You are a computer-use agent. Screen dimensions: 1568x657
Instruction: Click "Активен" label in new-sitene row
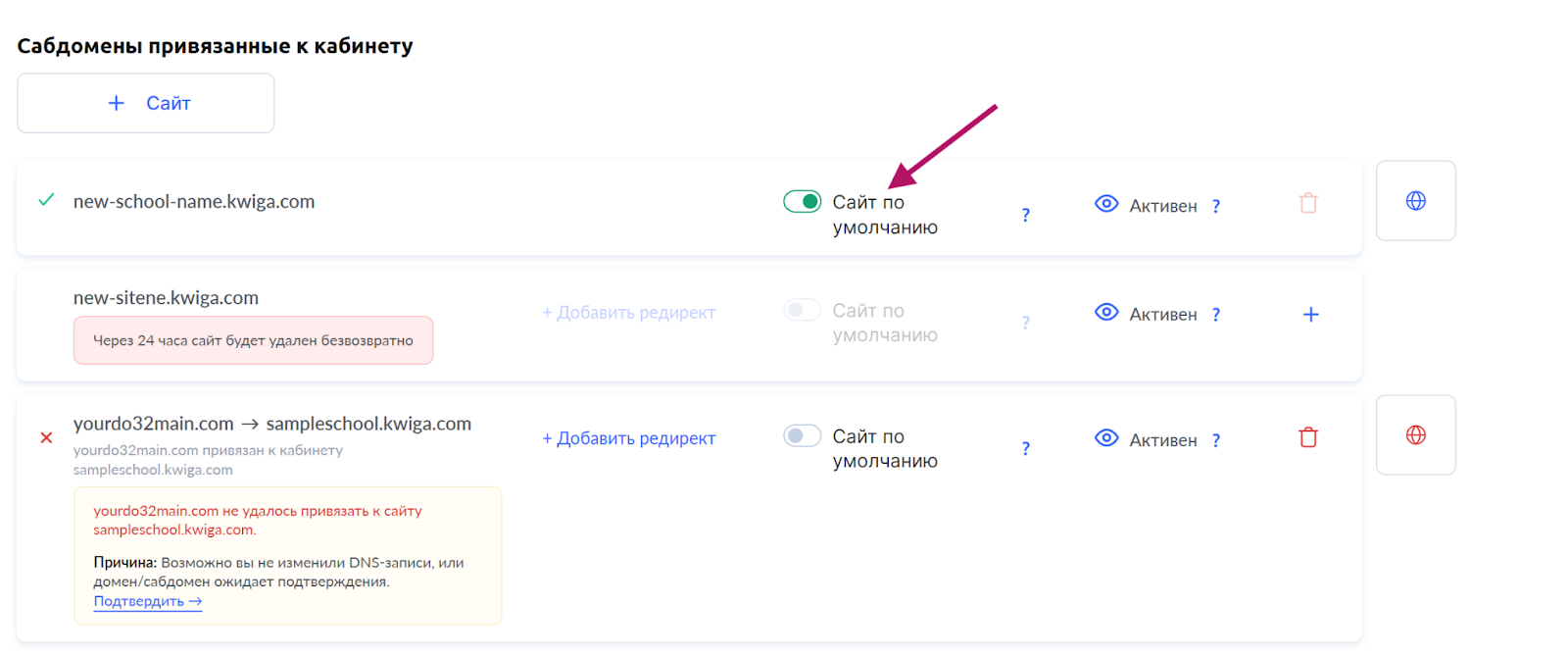(x=1163, y=315)
